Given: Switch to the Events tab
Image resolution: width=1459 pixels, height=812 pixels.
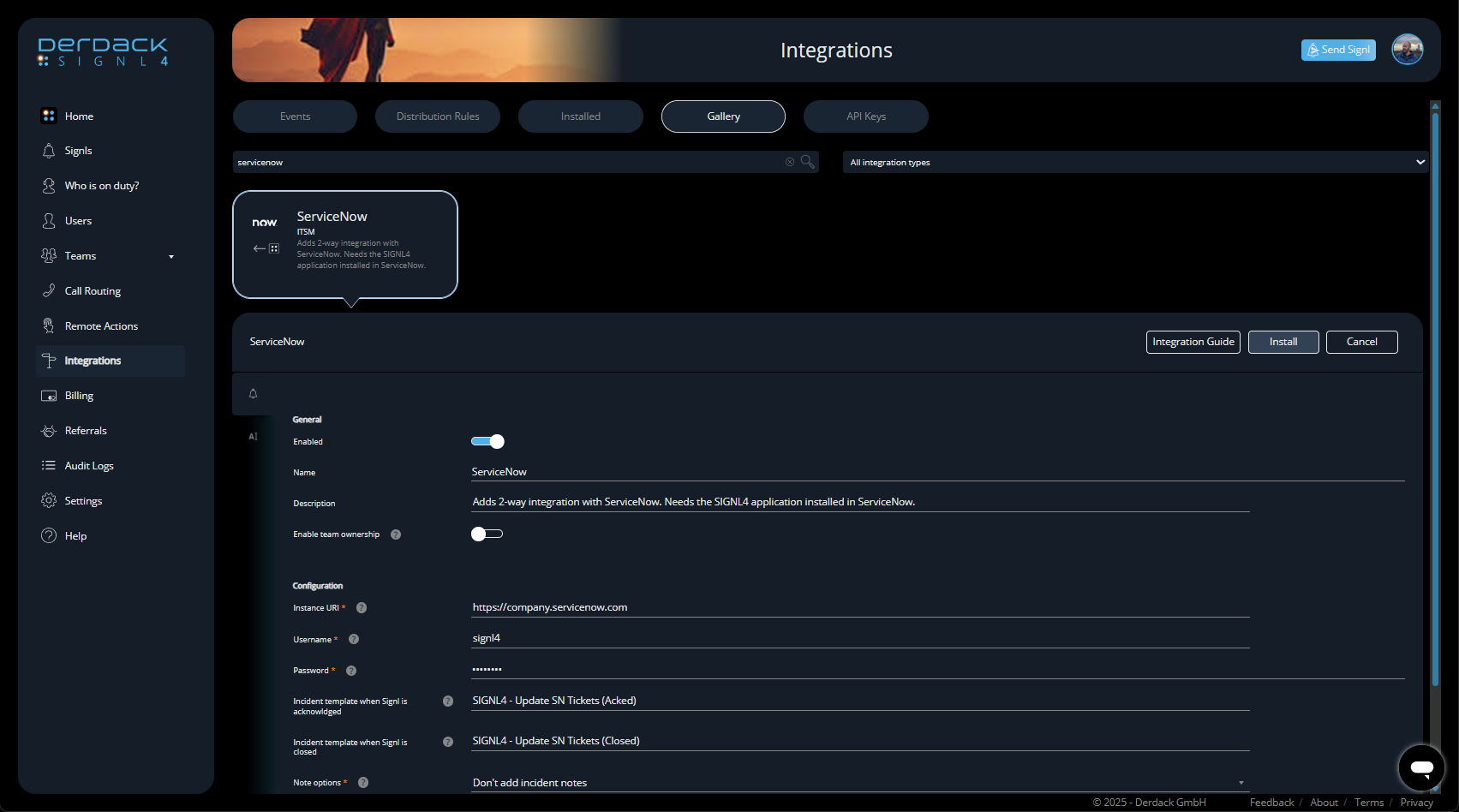Looking at the screenshot, I should pos(295,116).
